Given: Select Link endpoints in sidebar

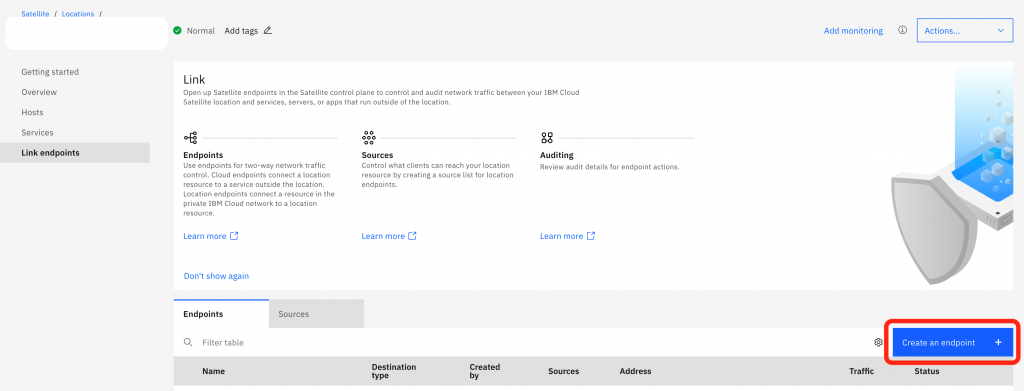Looking at the screenshot, I should pos(74,153).
